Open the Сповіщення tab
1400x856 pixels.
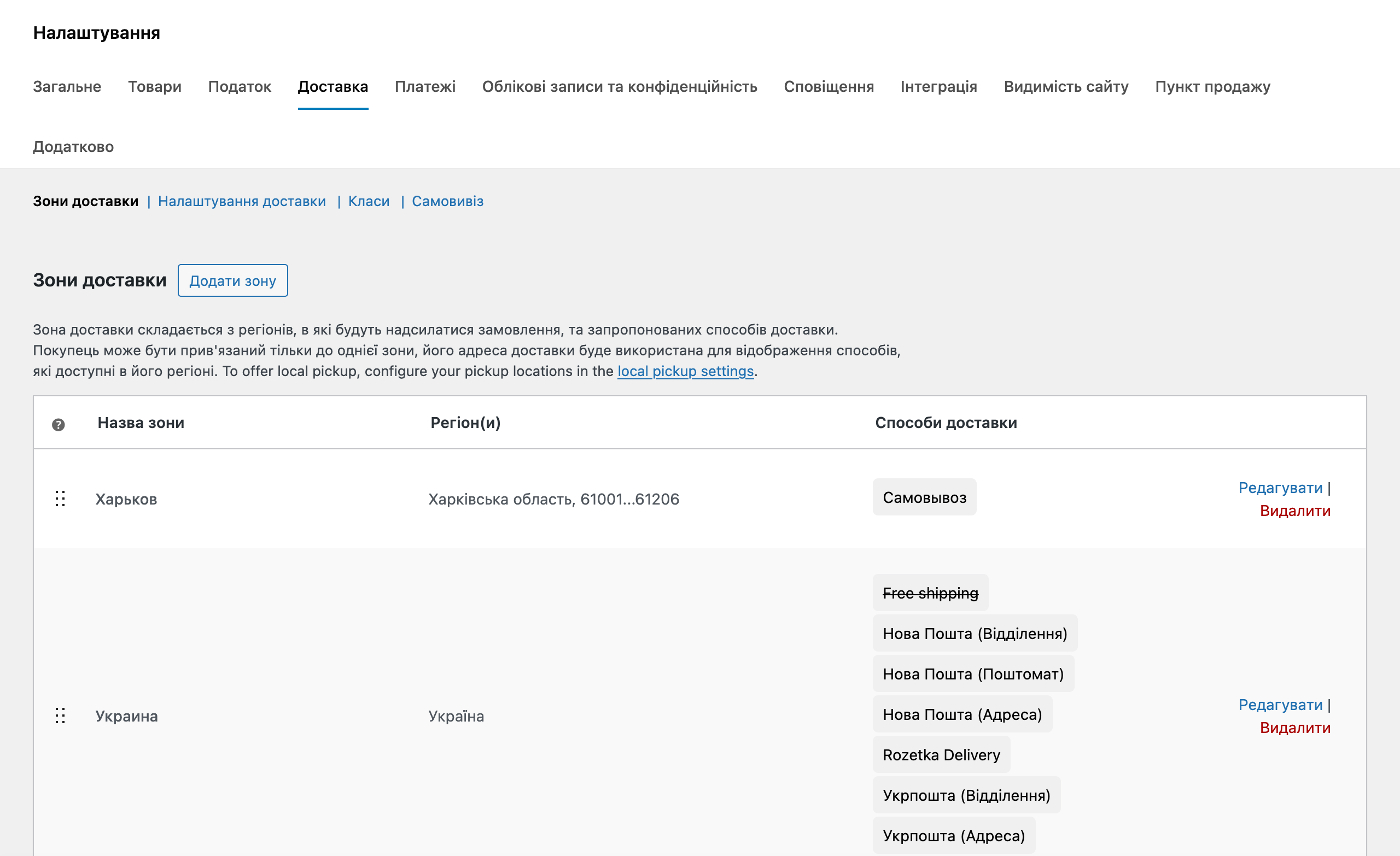tap(829, 86)
